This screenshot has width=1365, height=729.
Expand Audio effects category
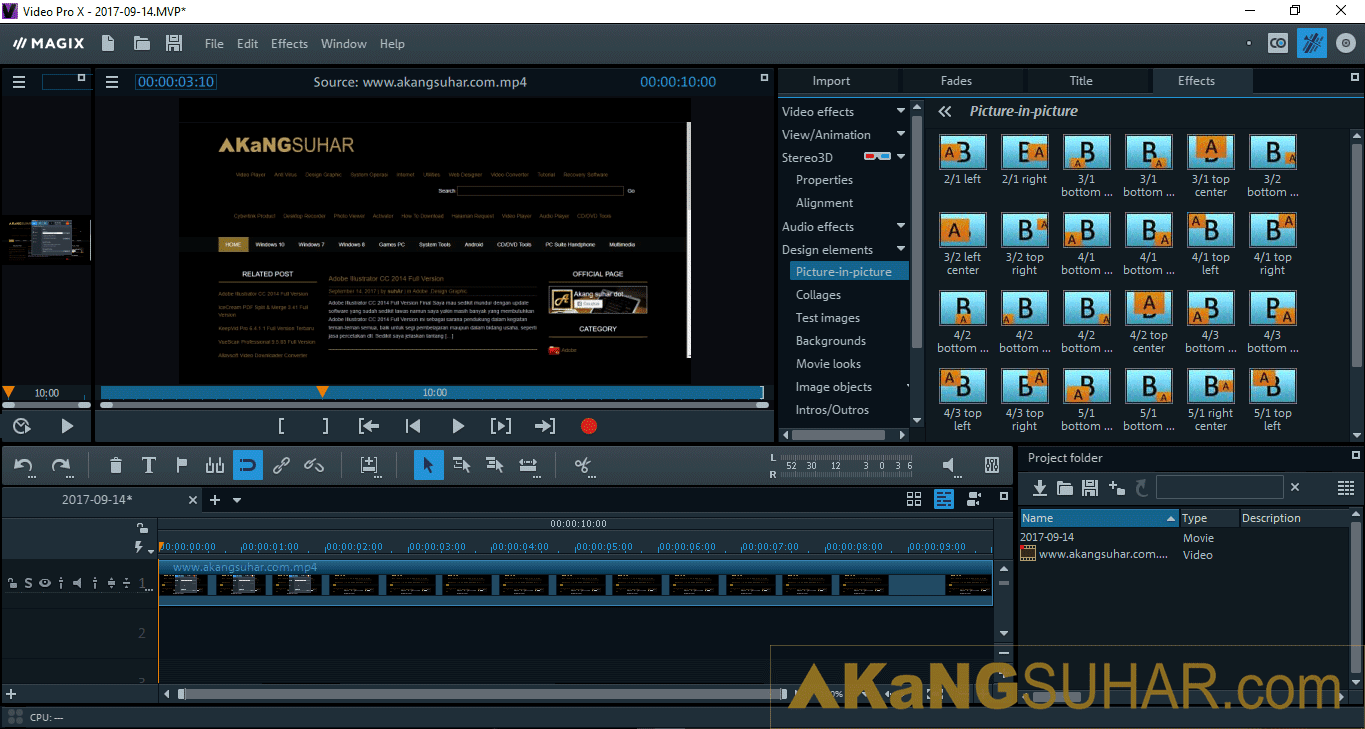coord(901,226)
